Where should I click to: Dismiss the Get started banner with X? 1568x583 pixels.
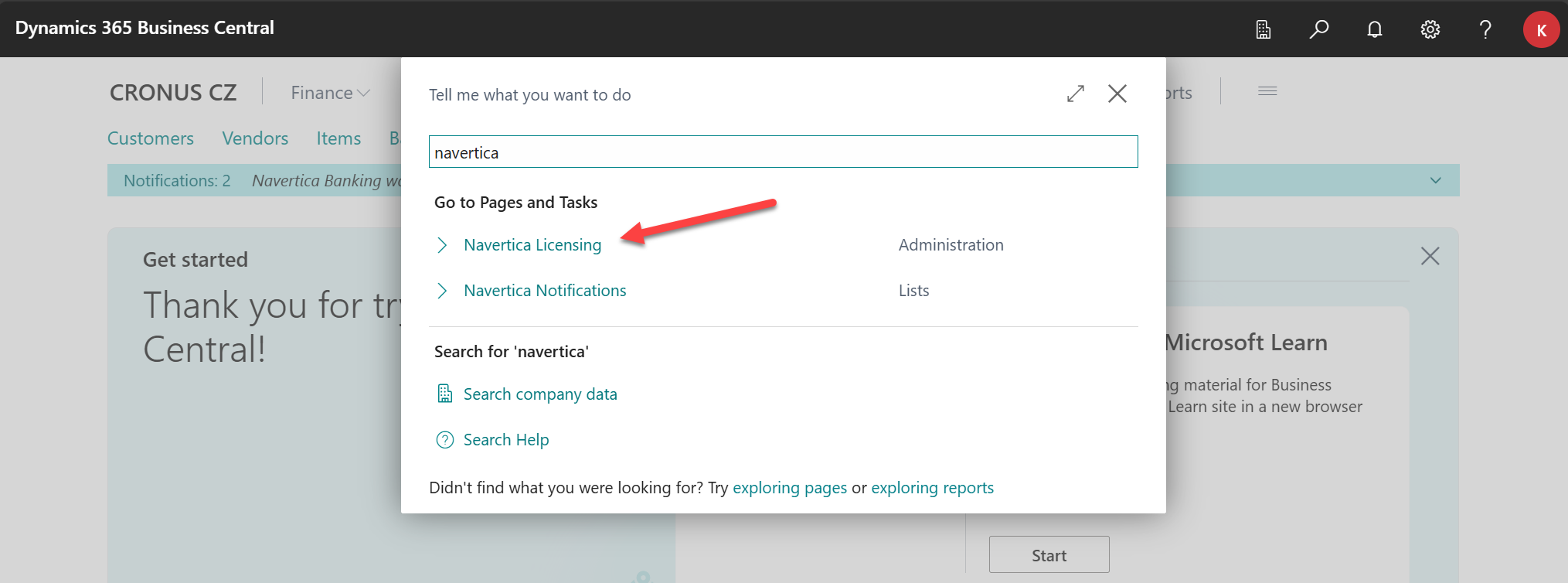[1430, 256]
